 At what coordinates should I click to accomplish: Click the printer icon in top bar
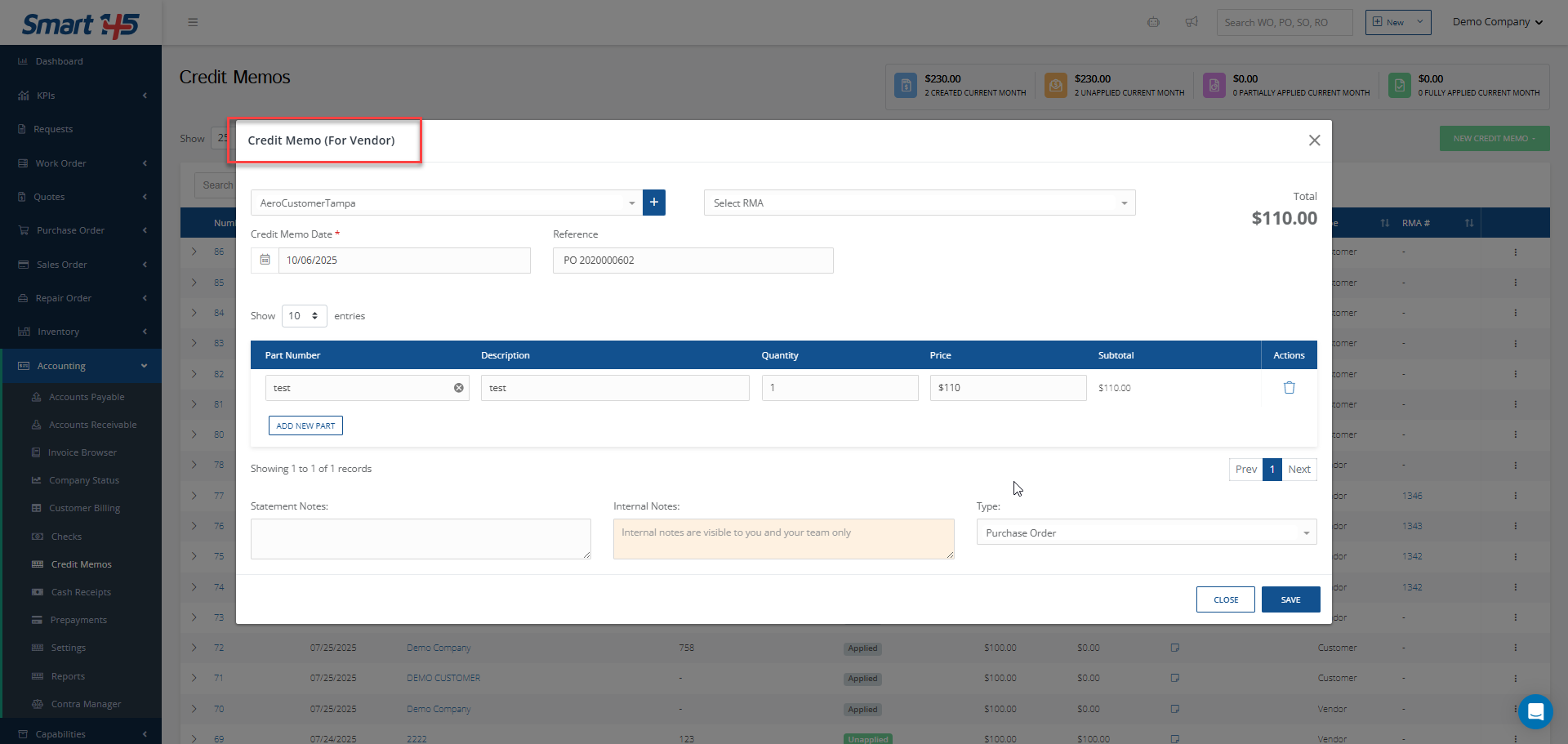click(1153, 22)
